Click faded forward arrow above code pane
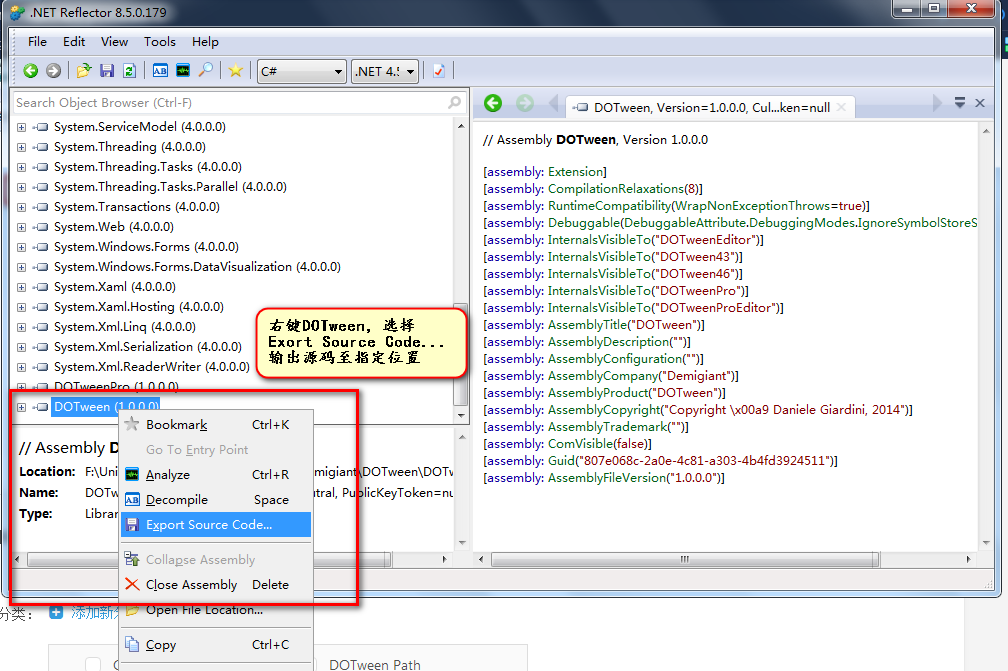Viewport: 1008px width, 671px height. 525,103
